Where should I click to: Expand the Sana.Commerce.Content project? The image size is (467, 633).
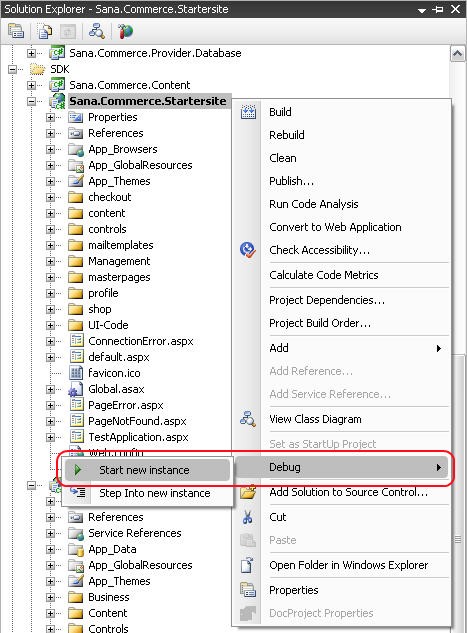31,85
